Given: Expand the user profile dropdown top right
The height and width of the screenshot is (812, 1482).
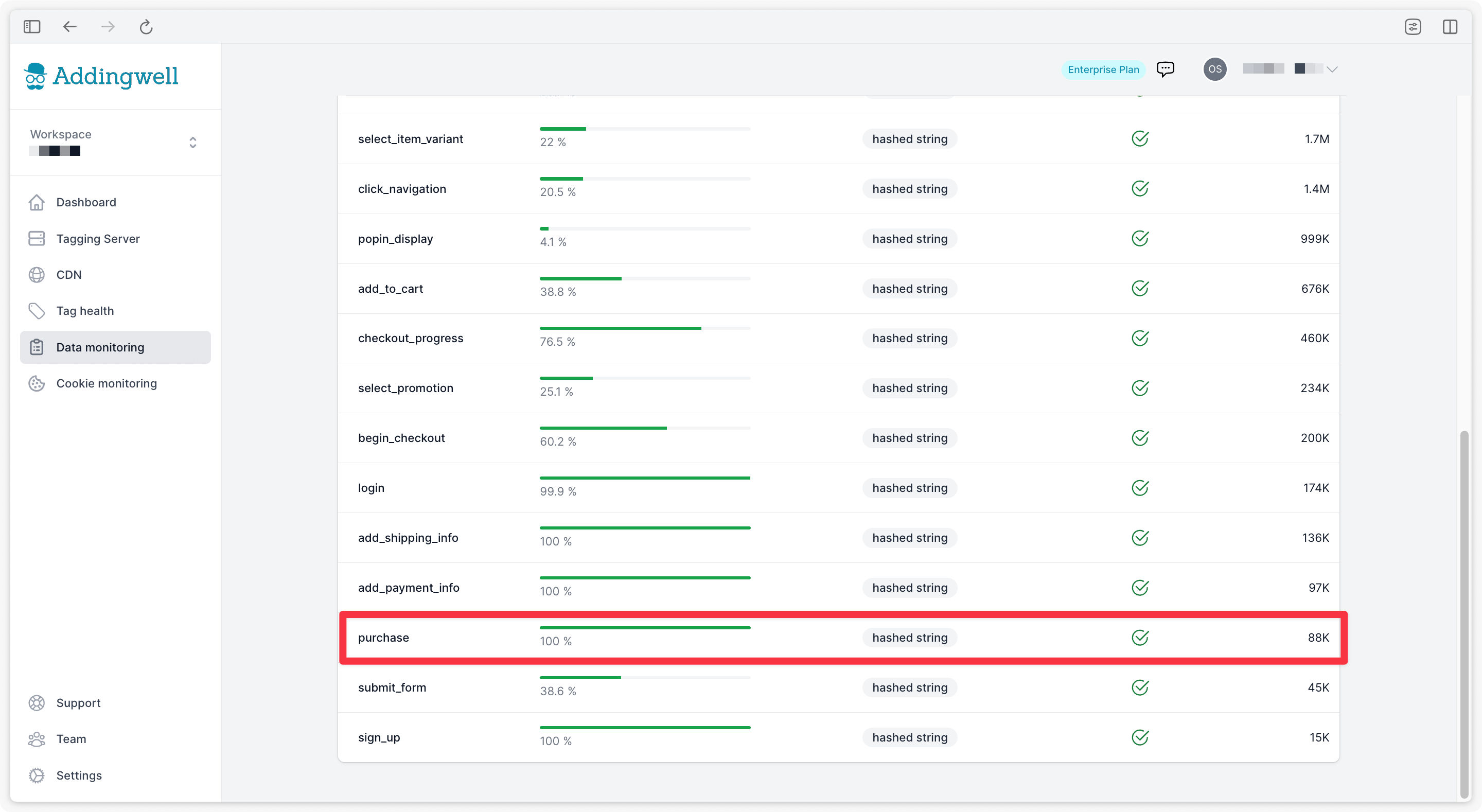Looking at the screenshot, I should [1332, 69].
